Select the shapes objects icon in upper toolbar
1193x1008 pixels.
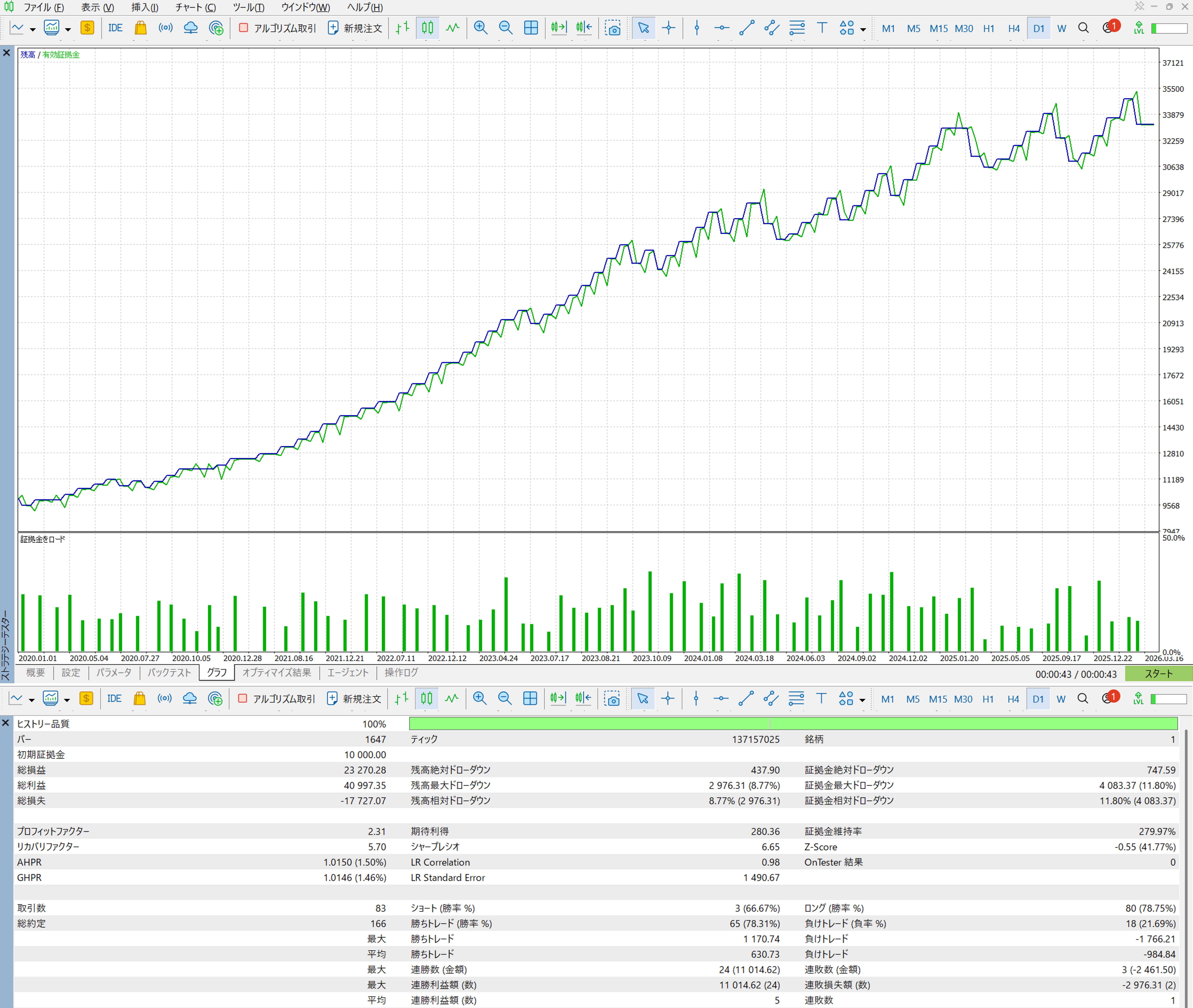coord(847,28)
